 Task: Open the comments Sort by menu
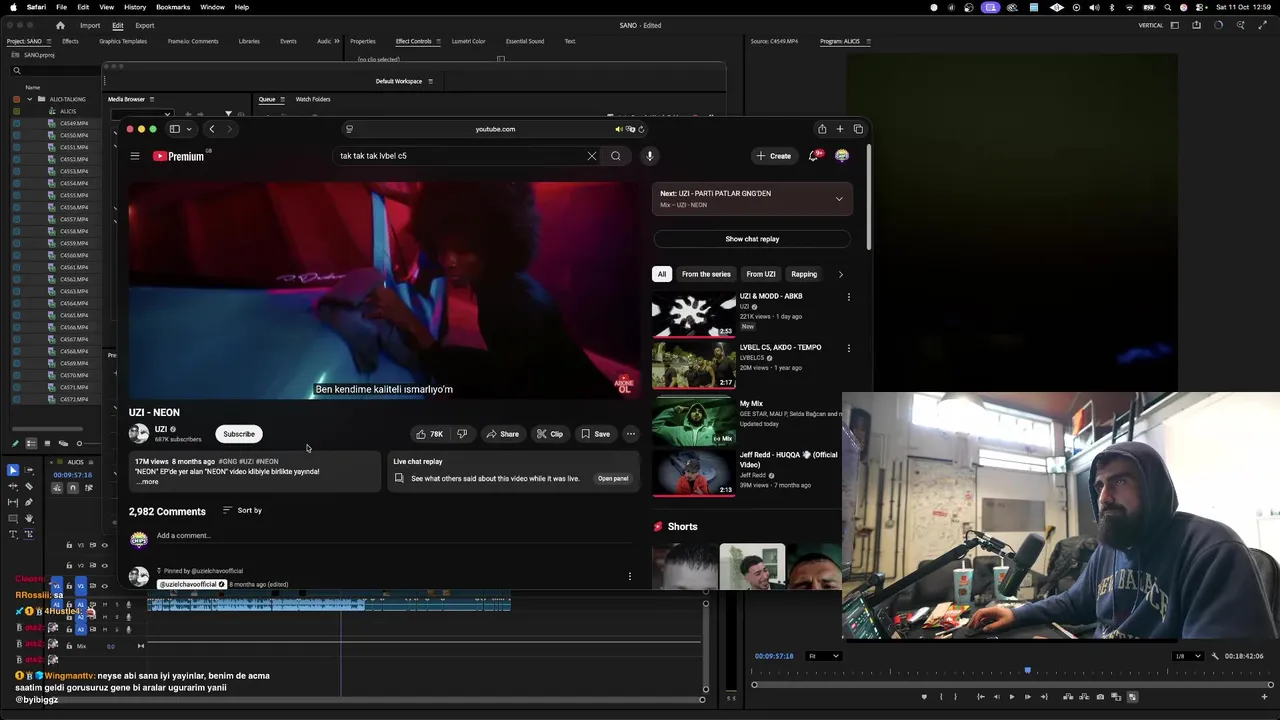[242, 511]
